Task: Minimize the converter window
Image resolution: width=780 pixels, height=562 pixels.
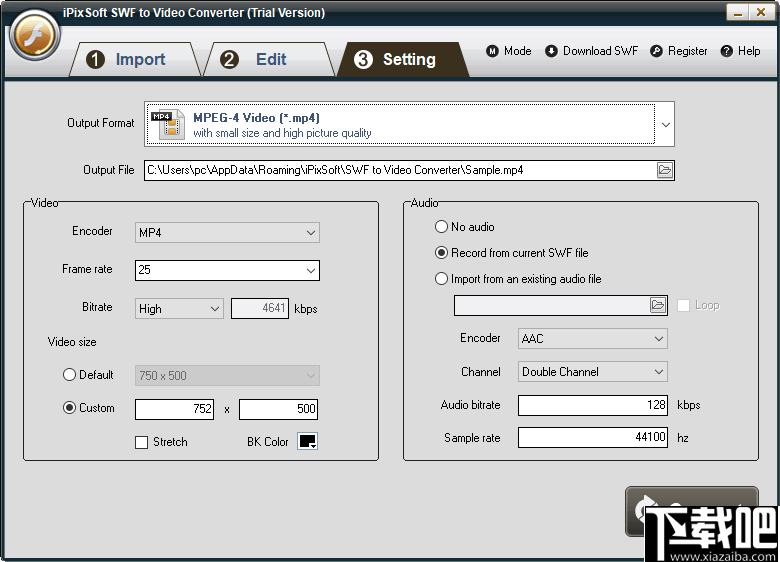Action: (738, 12)
